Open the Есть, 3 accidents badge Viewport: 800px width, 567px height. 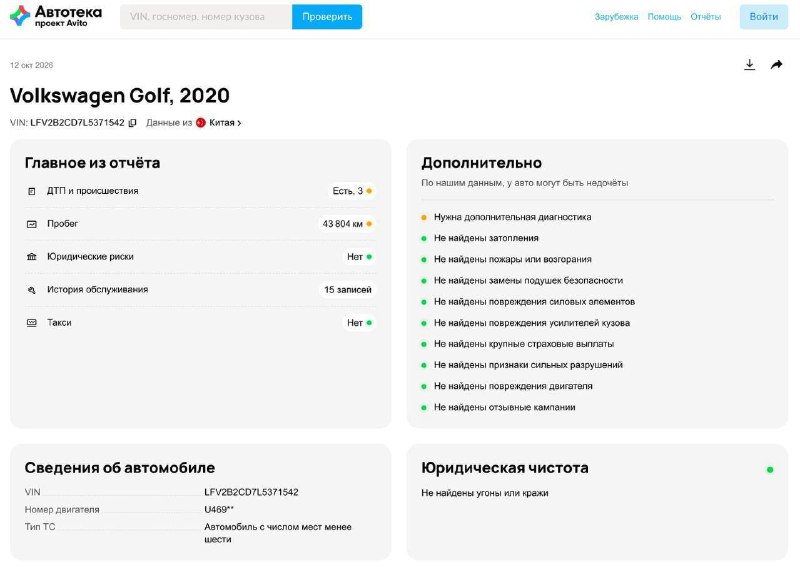click(352, 191)
